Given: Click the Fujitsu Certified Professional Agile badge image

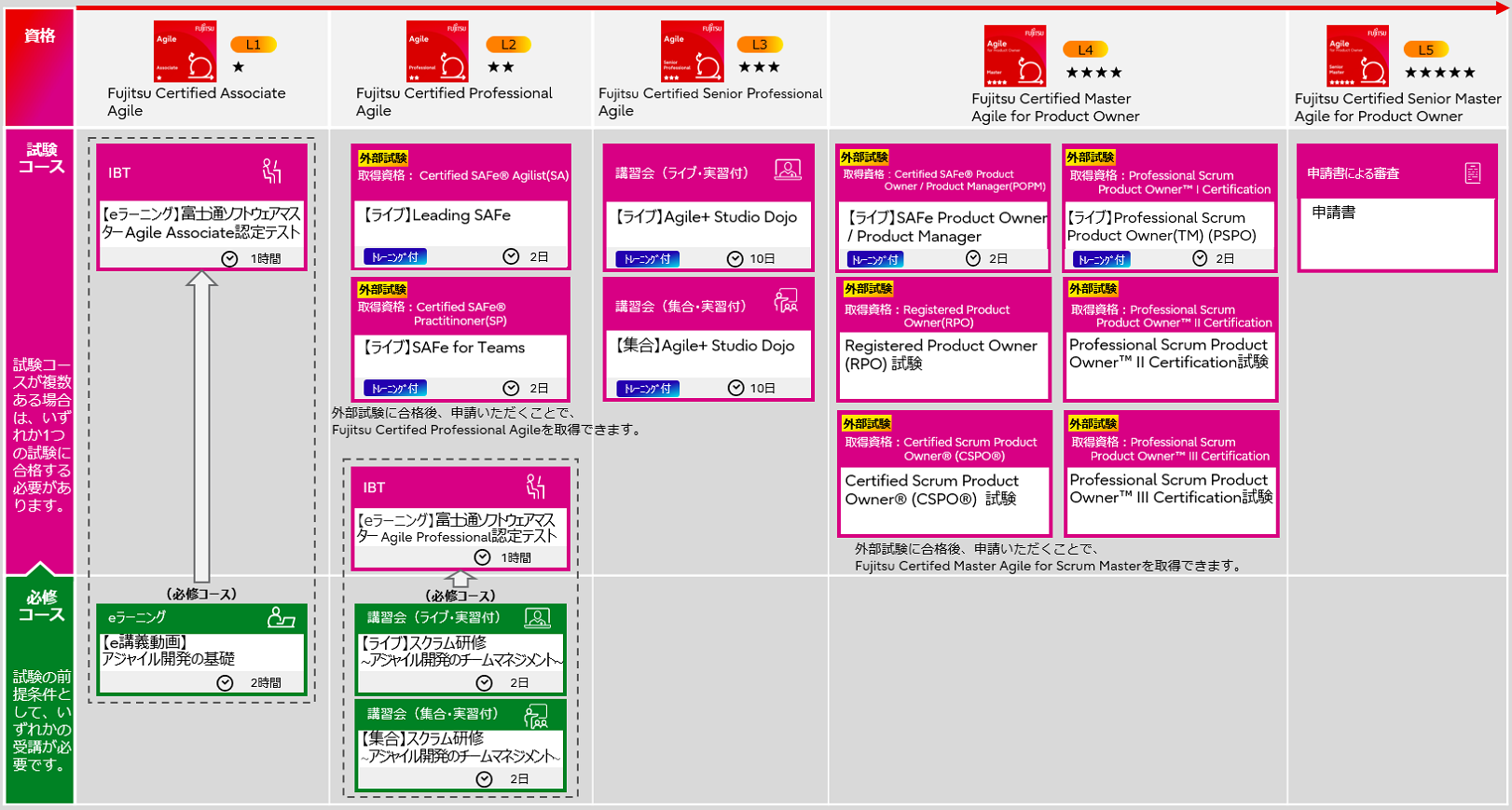Looking at the screenshot, I should tap(438, 51).
